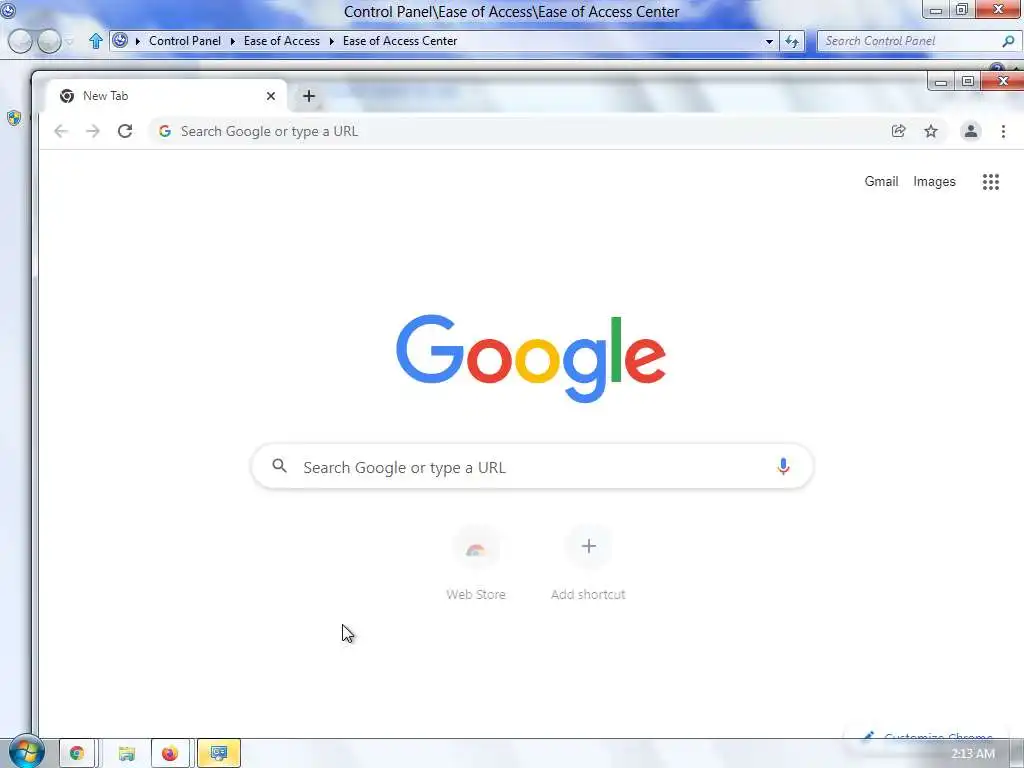Open Chrome's three-dot menu
Screen dimensions: 1024x768
[1003, 131]
